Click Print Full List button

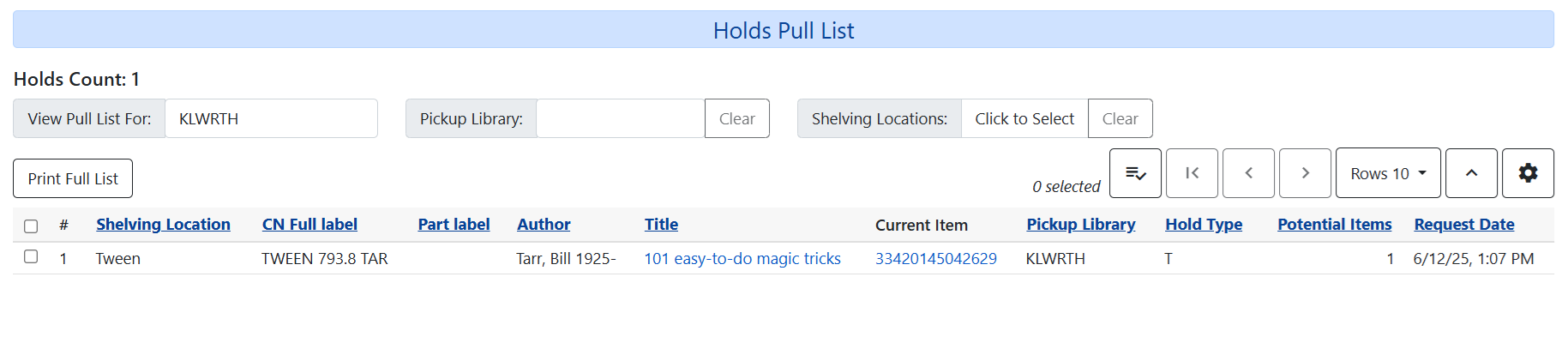pyautogui.click(x=73, y=178)
